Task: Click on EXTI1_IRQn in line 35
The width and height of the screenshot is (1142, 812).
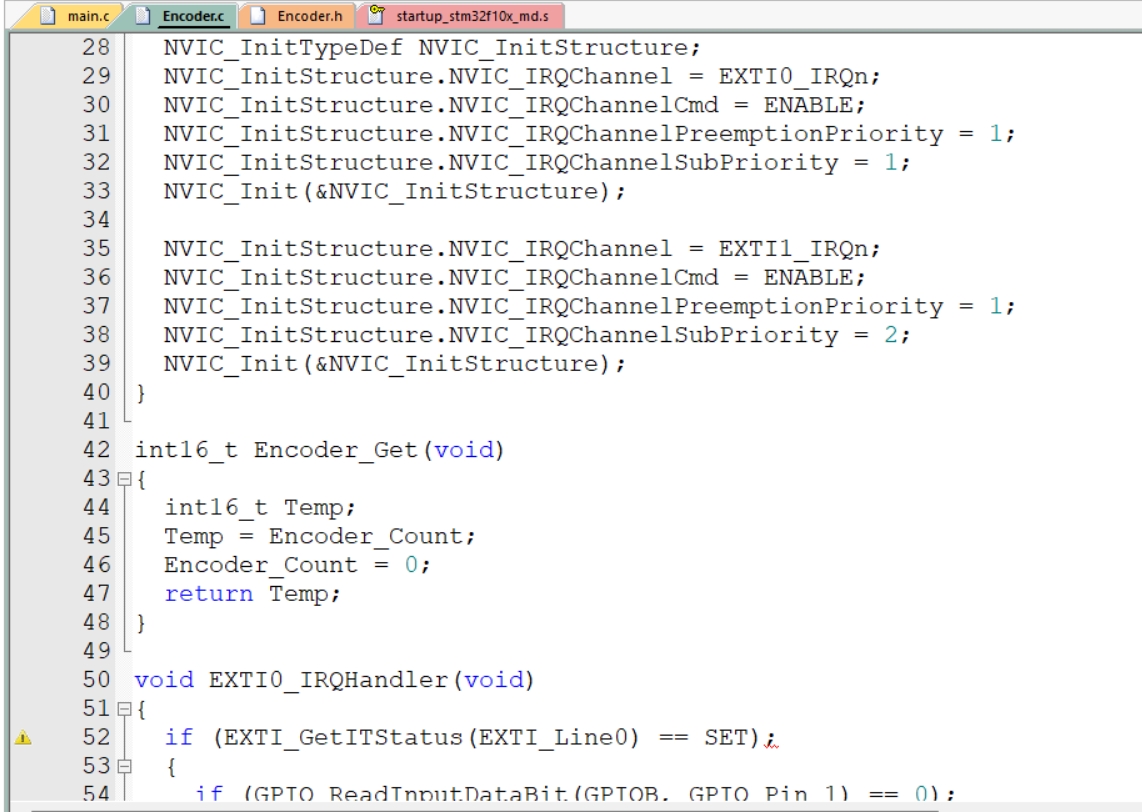Action: pyautogui.click(x=793, y=248)
